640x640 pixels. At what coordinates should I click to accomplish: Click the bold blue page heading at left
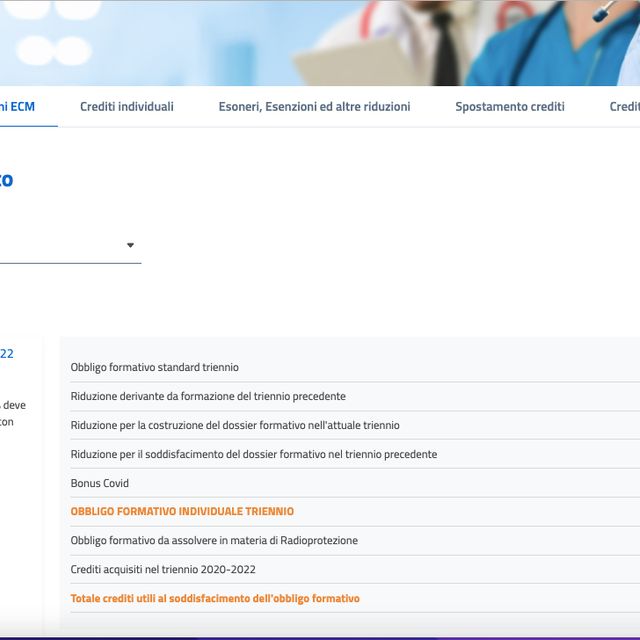click(x=6, y=180)
